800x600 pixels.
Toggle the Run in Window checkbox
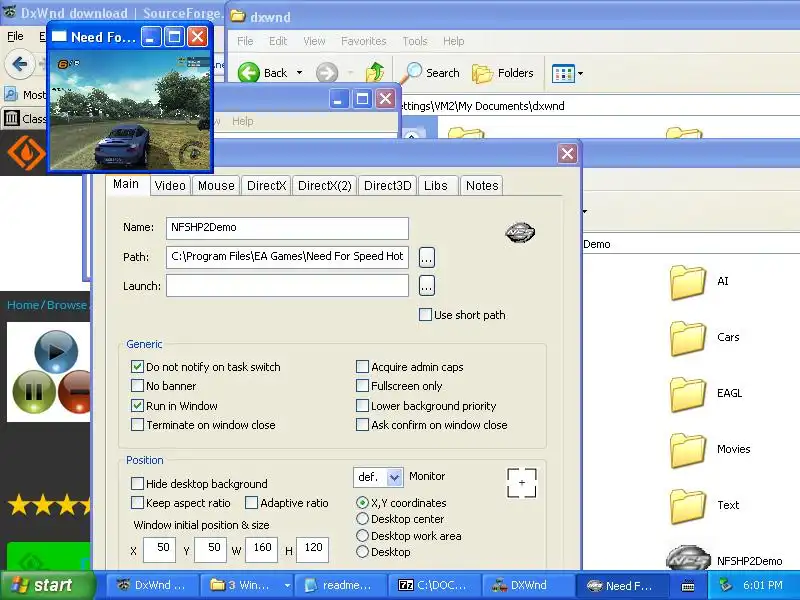click(x=137, y=406)
